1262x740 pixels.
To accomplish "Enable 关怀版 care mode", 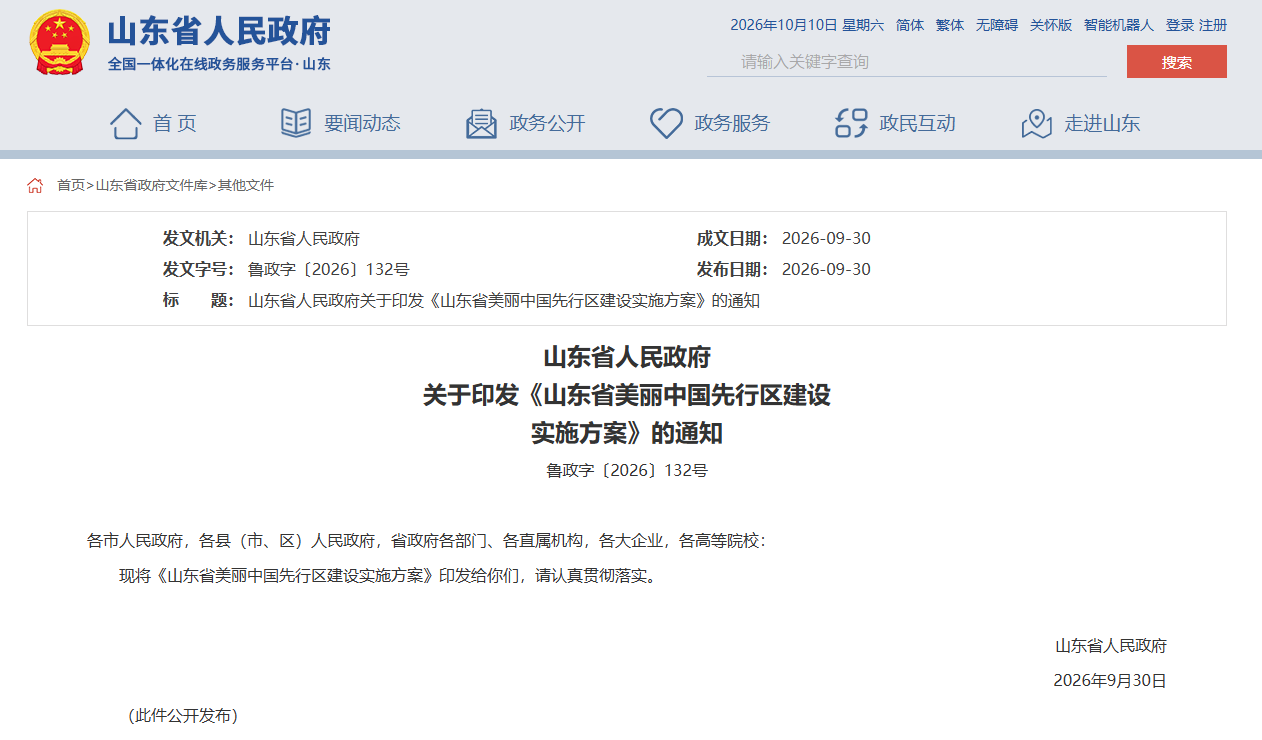I will (x=1051, y=25).
